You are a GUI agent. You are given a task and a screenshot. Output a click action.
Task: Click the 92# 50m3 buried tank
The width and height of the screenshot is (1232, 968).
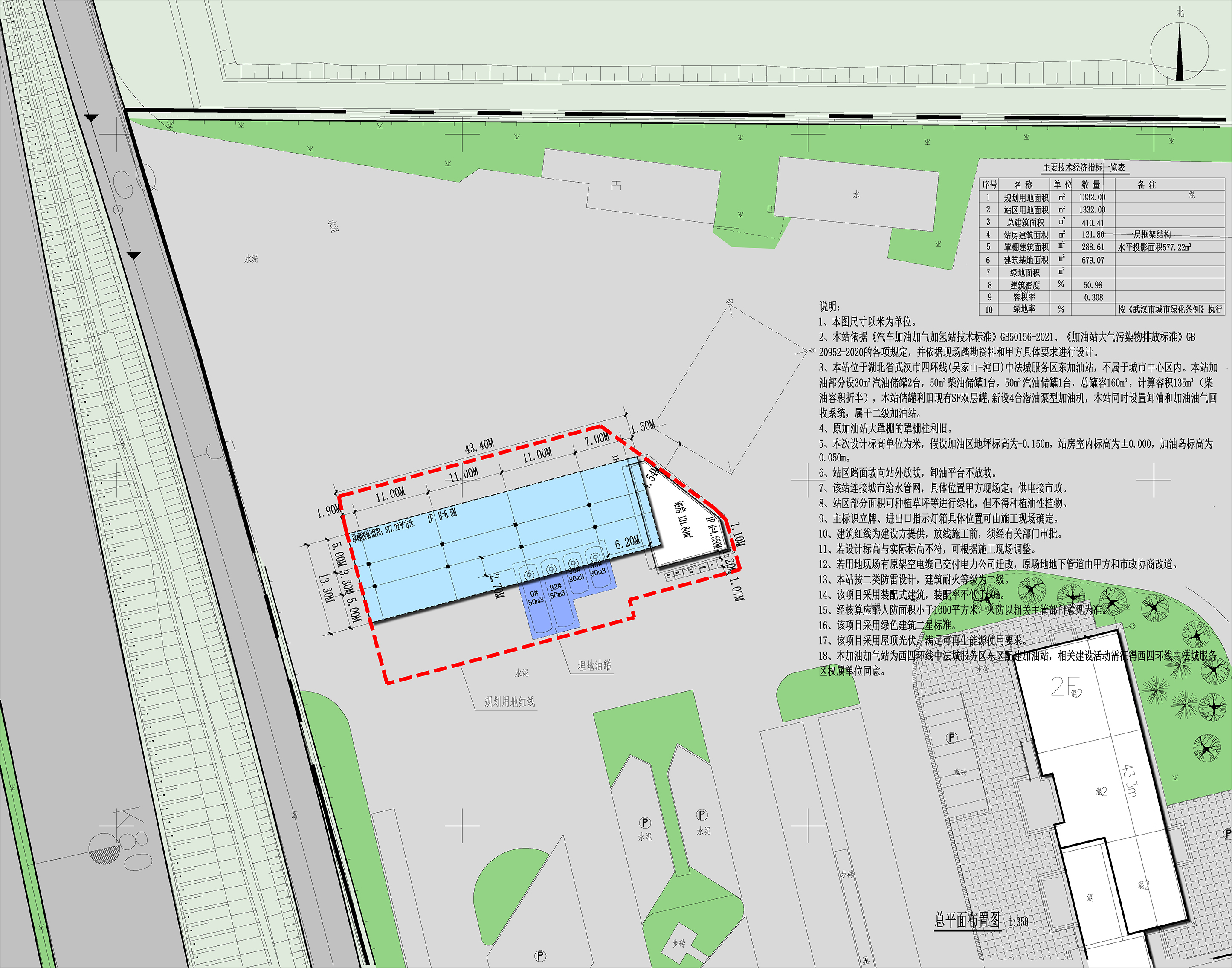[557, 591]
